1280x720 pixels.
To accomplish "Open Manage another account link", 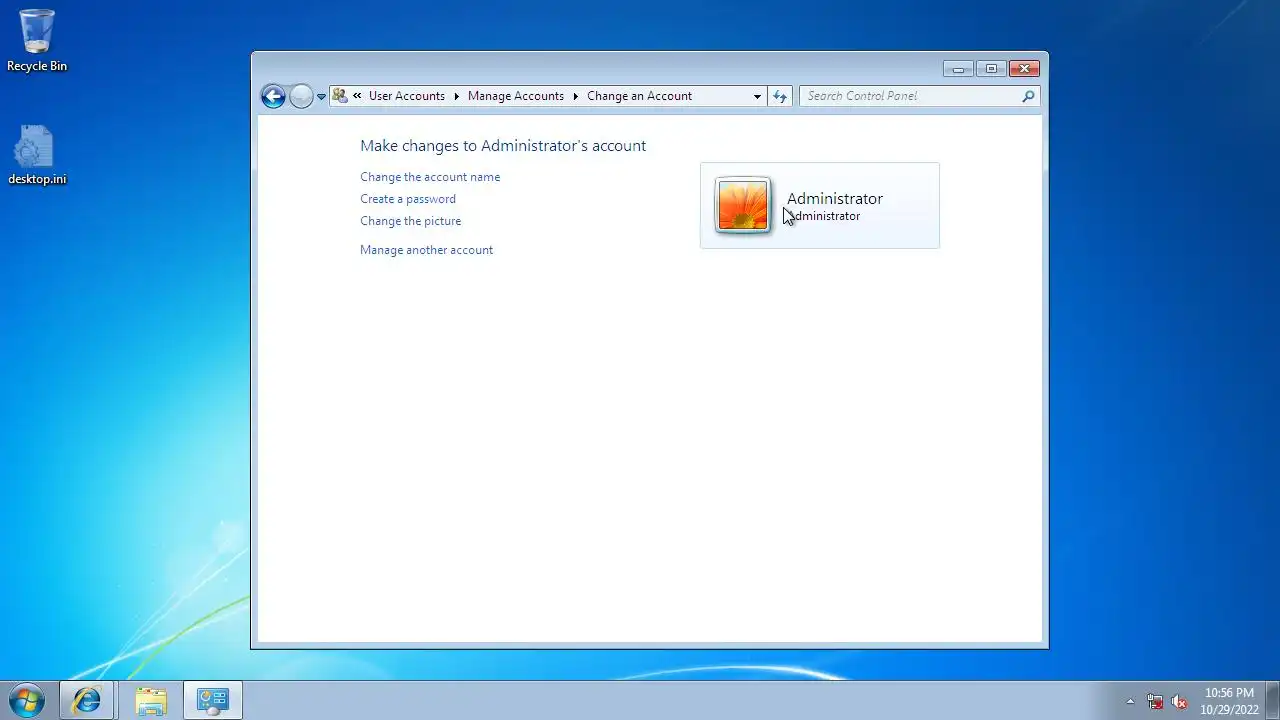I will [x=426, y=250].
